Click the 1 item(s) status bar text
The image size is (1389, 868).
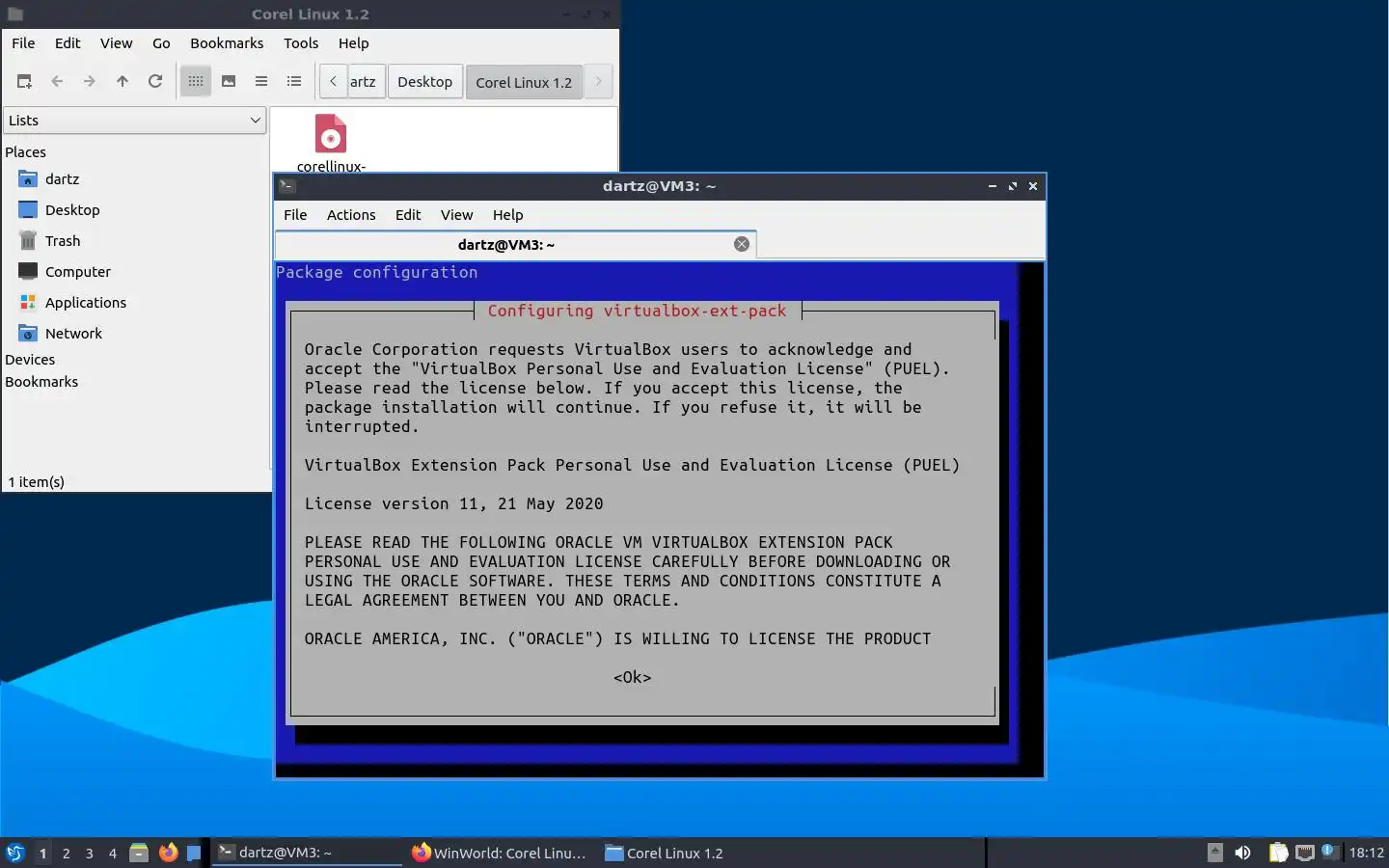click(37, 481)
